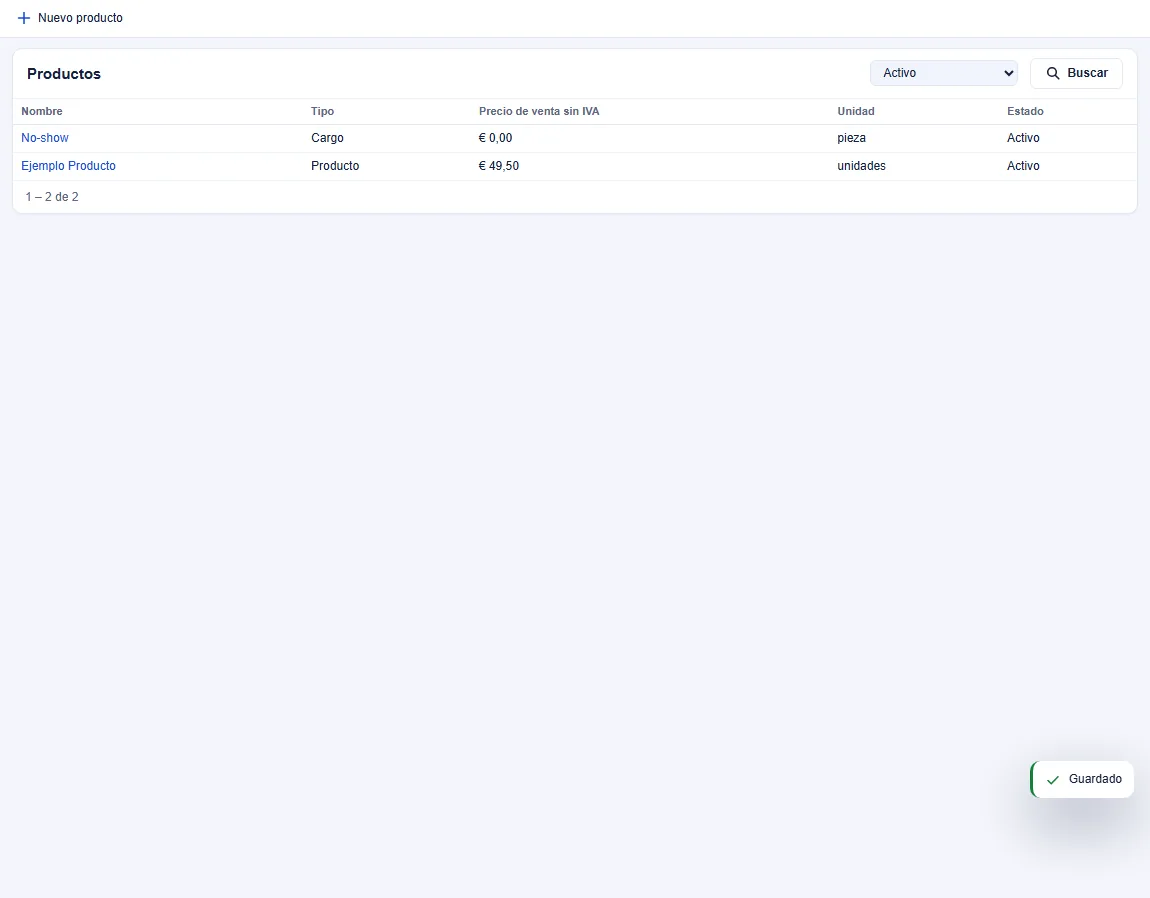Click the magnifying glass search icon

pos(1052,73)
